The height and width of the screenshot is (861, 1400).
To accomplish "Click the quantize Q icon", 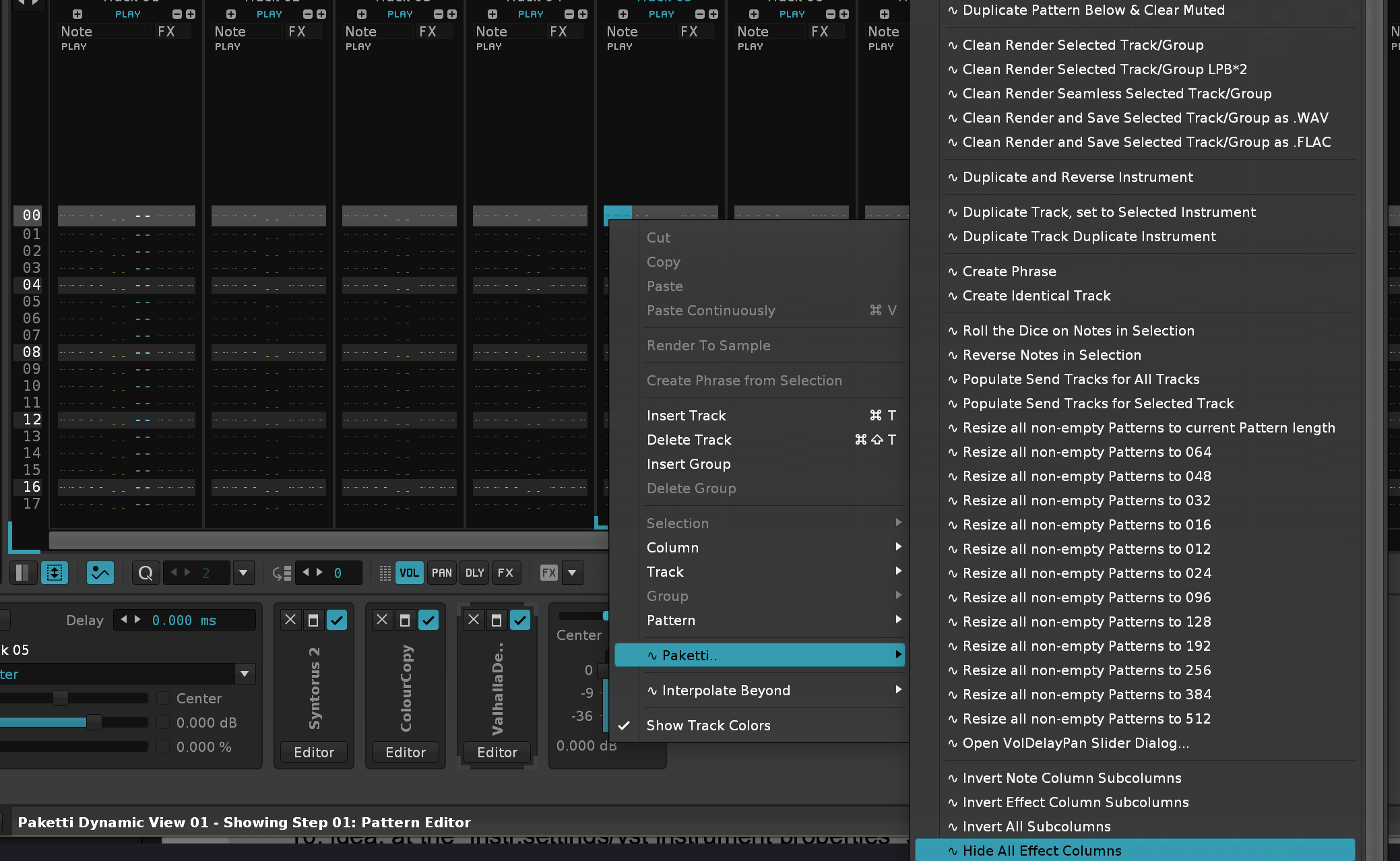I will (x=145, y=573).
